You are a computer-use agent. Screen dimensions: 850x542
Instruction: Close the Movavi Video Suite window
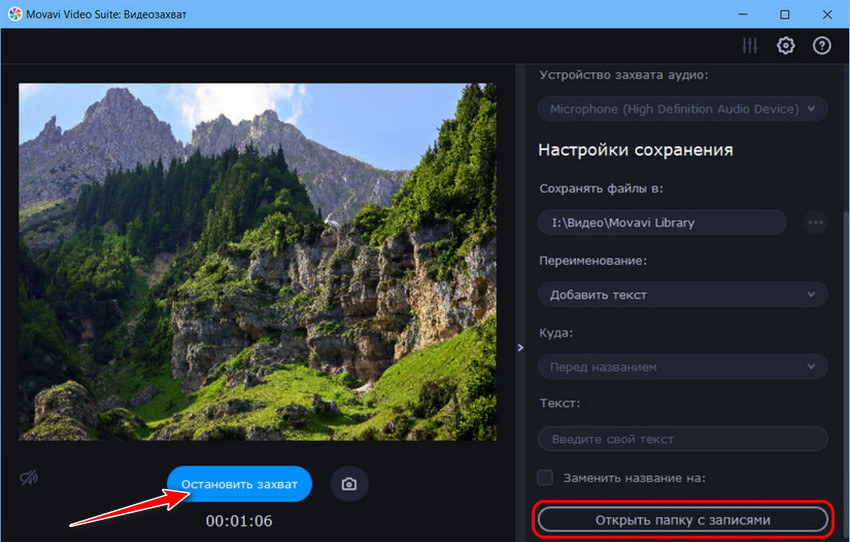[x=827, y=14]
